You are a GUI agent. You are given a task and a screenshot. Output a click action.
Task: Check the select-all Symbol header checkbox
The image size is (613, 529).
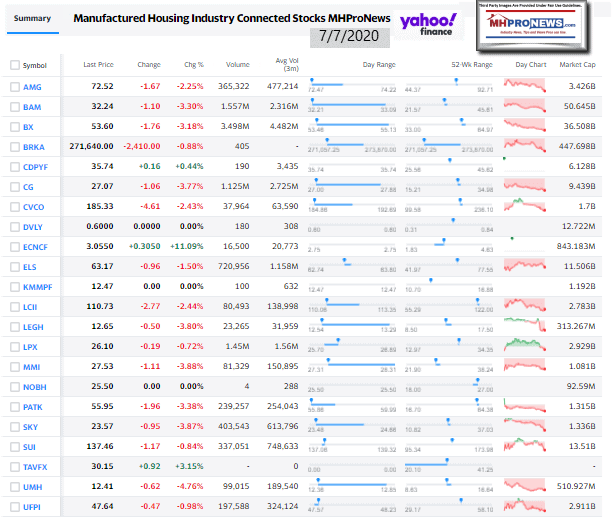14,65
